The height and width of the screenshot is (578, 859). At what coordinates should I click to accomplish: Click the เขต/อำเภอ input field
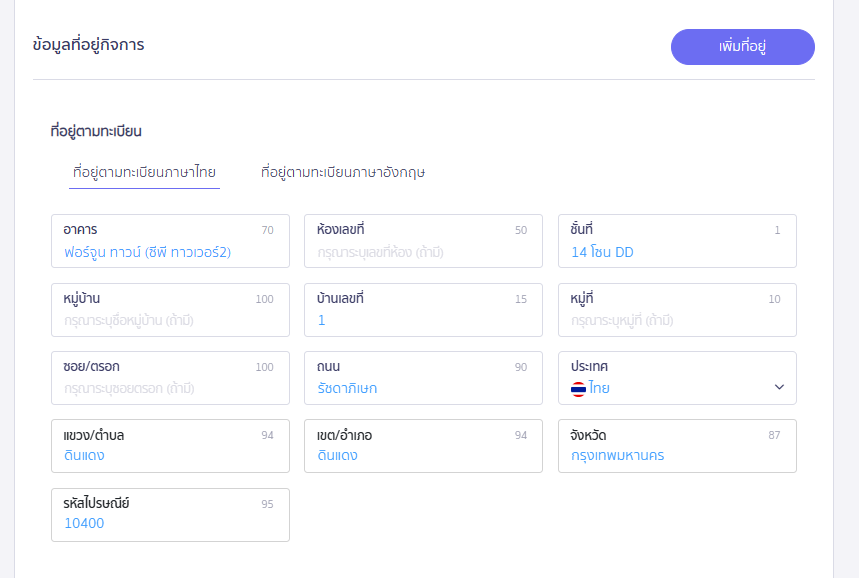point(422,456)
